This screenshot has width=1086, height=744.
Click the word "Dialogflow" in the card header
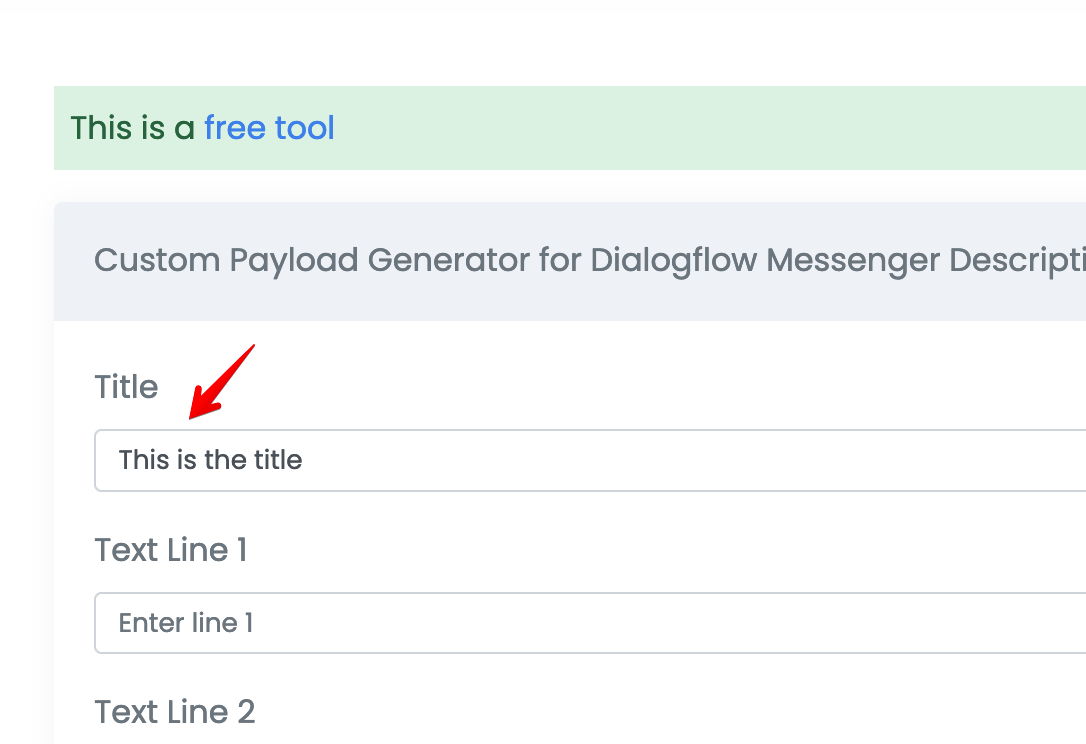pos(673,260)
